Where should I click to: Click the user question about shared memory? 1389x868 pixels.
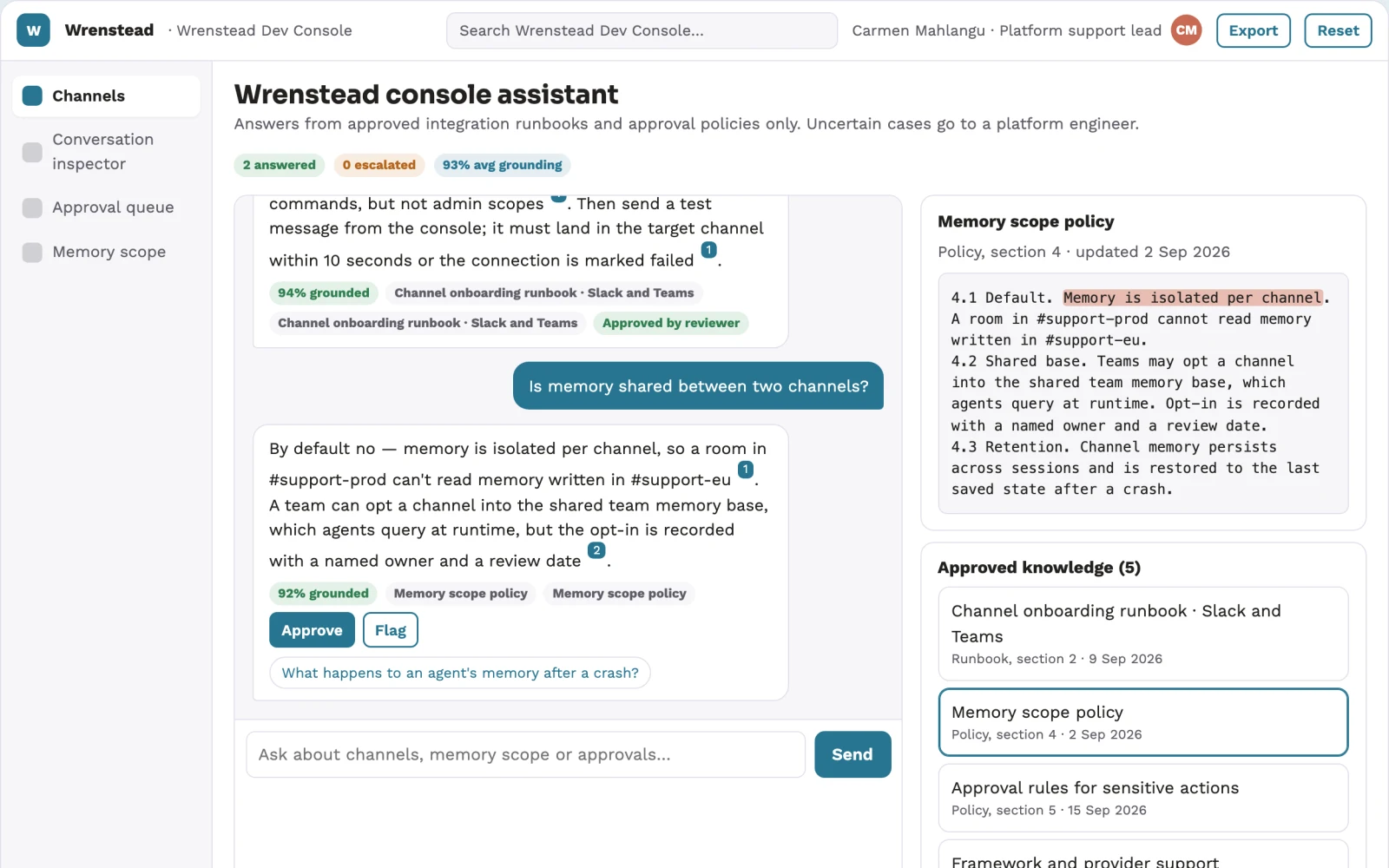tap(698, 386)
